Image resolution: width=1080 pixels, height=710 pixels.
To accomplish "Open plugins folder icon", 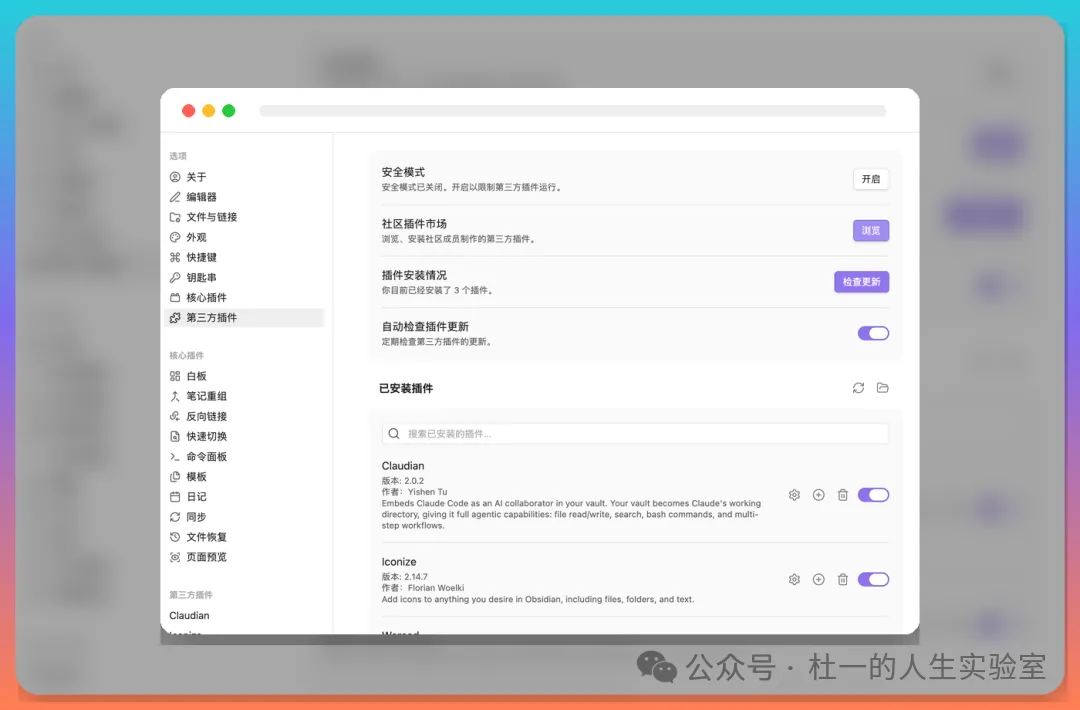I will 882,388.
